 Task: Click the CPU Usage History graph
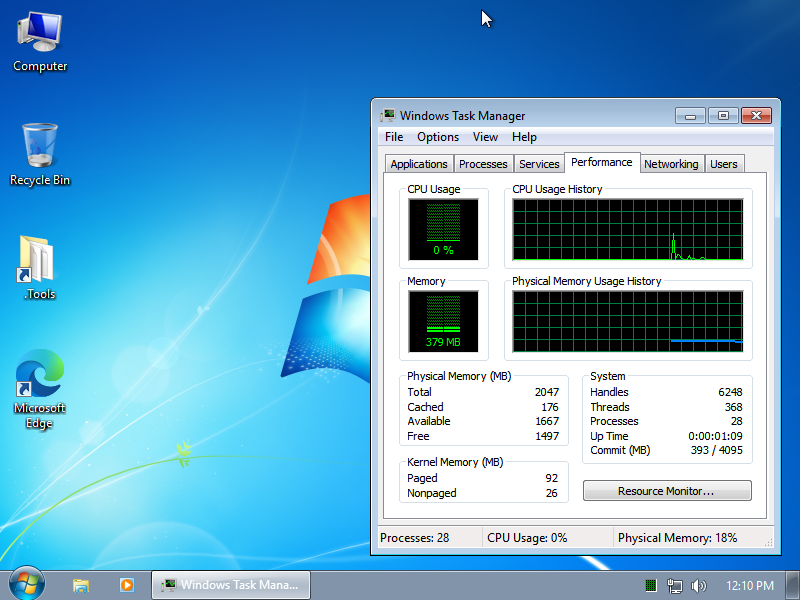pos(628,230)
